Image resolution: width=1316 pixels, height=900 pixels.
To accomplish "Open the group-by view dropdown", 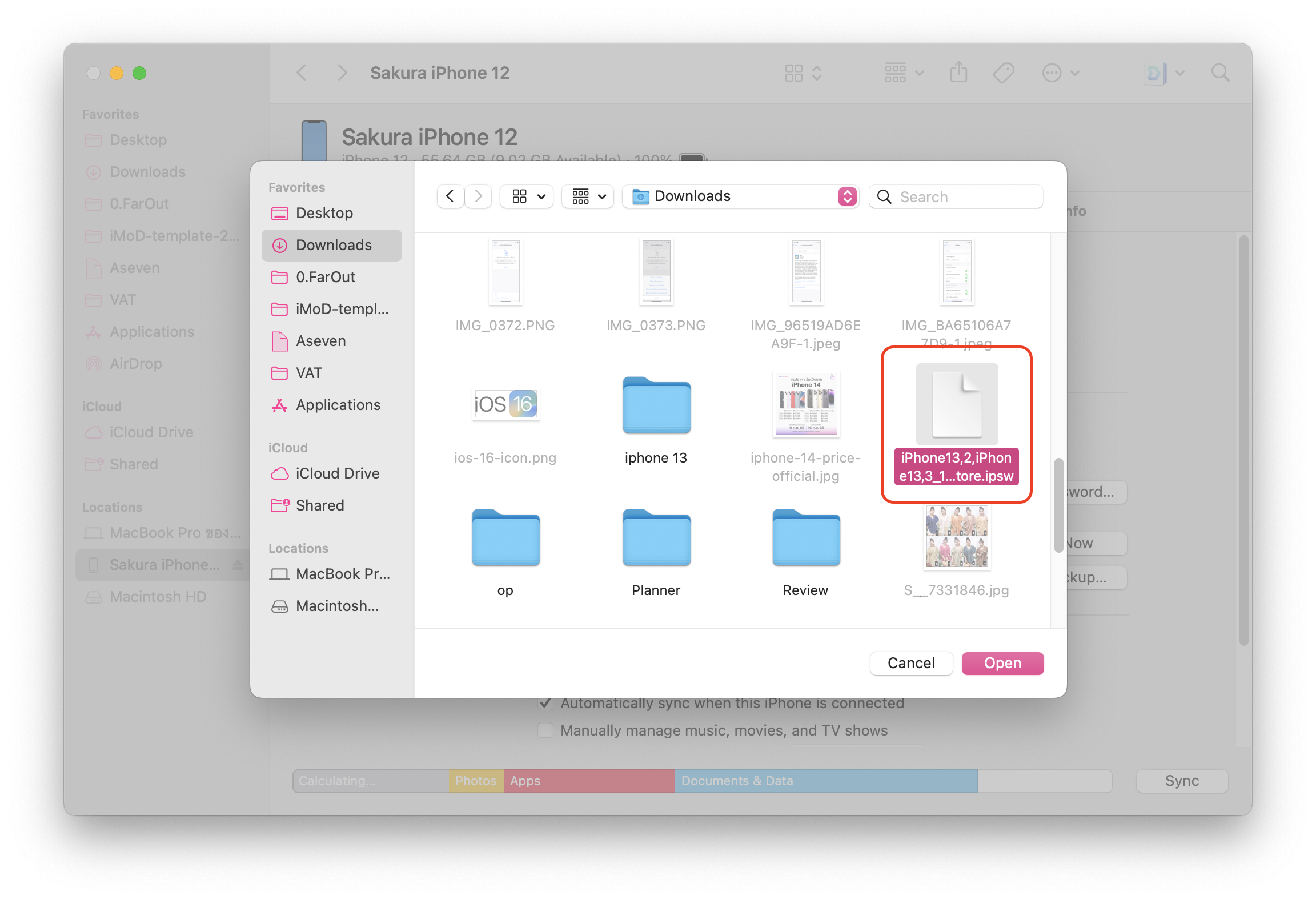I will coord(588,196).
